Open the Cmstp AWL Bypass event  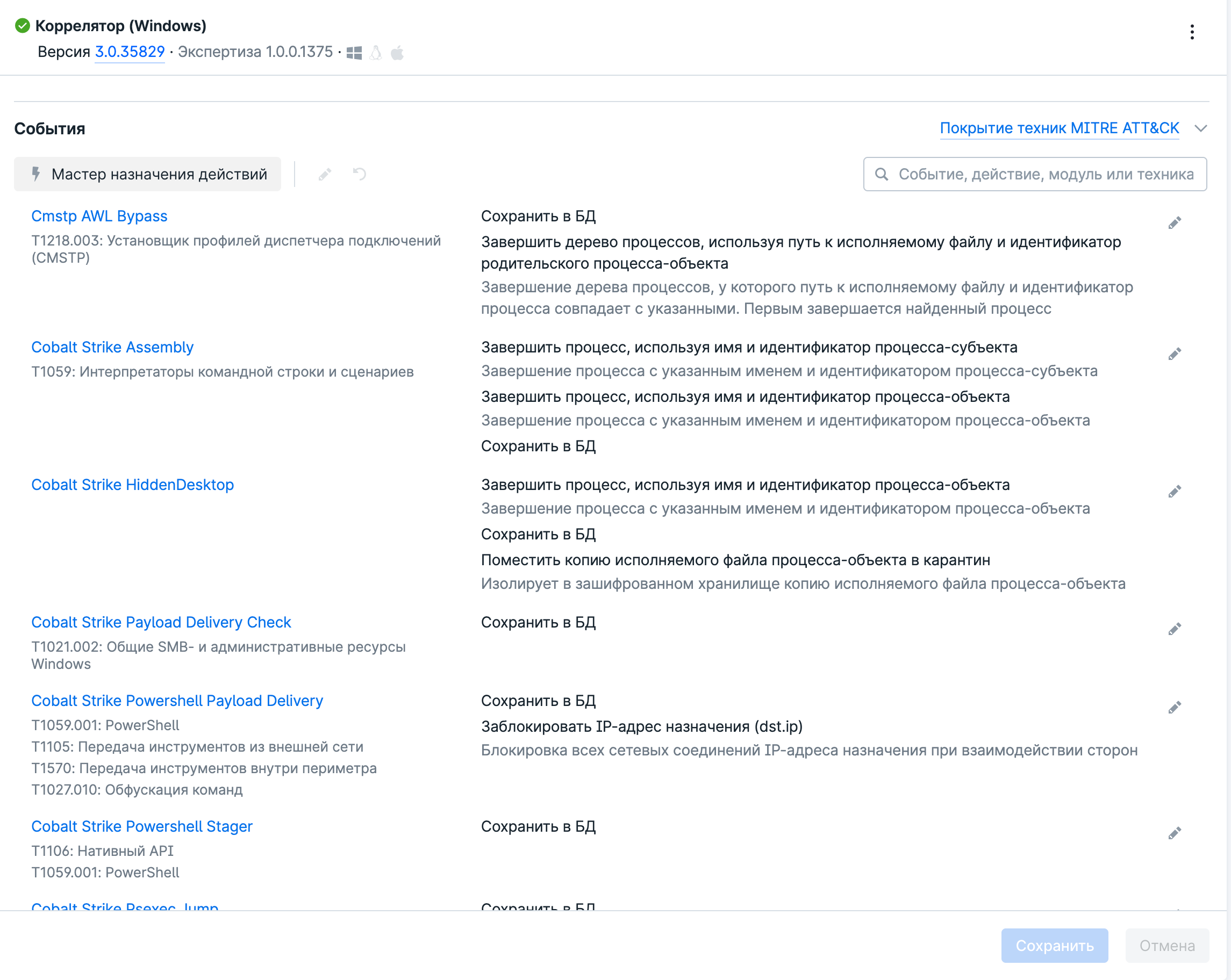pyautogui.click(x=99, y=217)
